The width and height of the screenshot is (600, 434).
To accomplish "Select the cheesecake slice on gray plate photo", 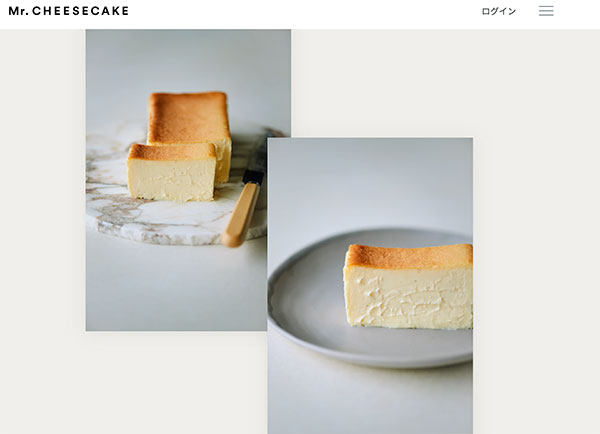I will [x=370, y=286].
